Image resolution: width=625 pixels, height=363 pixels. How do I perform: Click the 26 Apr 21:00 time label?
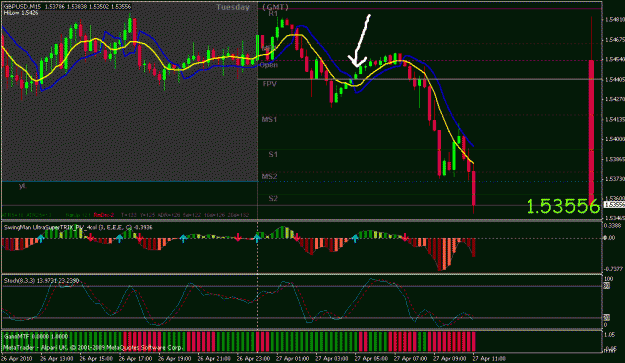coord(214,359)
